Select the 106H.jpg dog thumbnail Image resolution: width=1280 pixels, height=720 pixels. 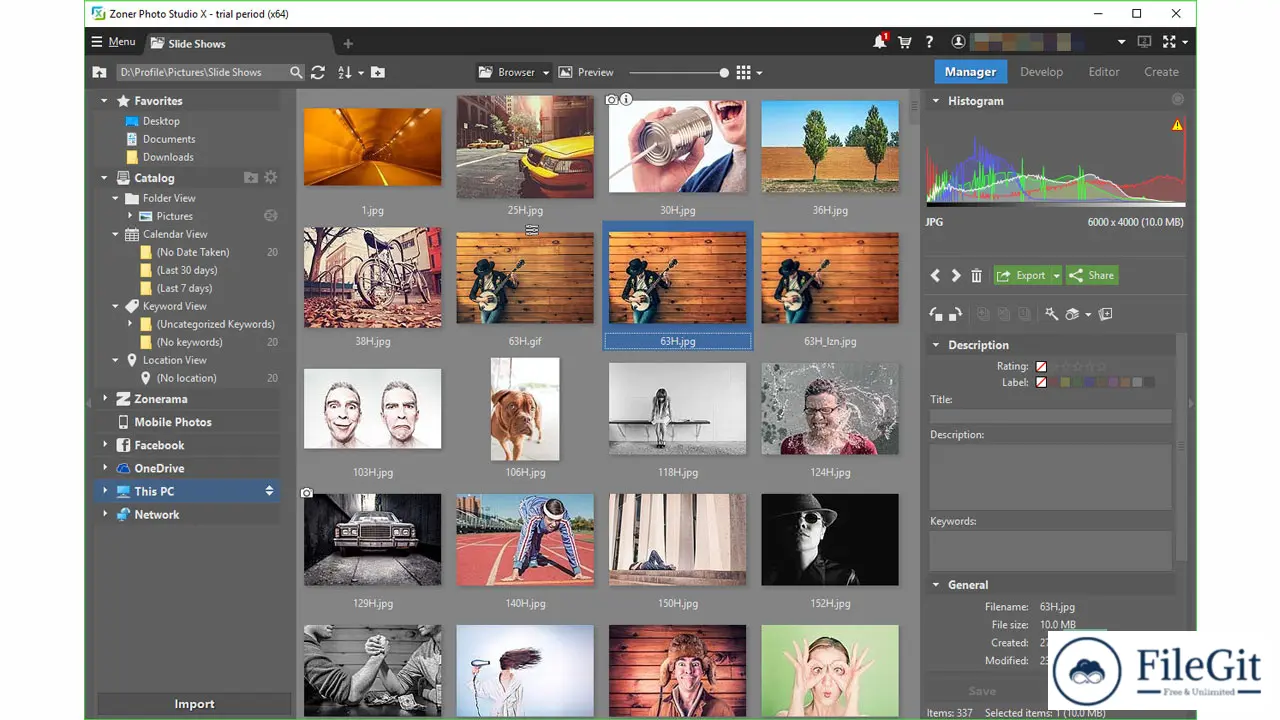click(x=525, y=409)
